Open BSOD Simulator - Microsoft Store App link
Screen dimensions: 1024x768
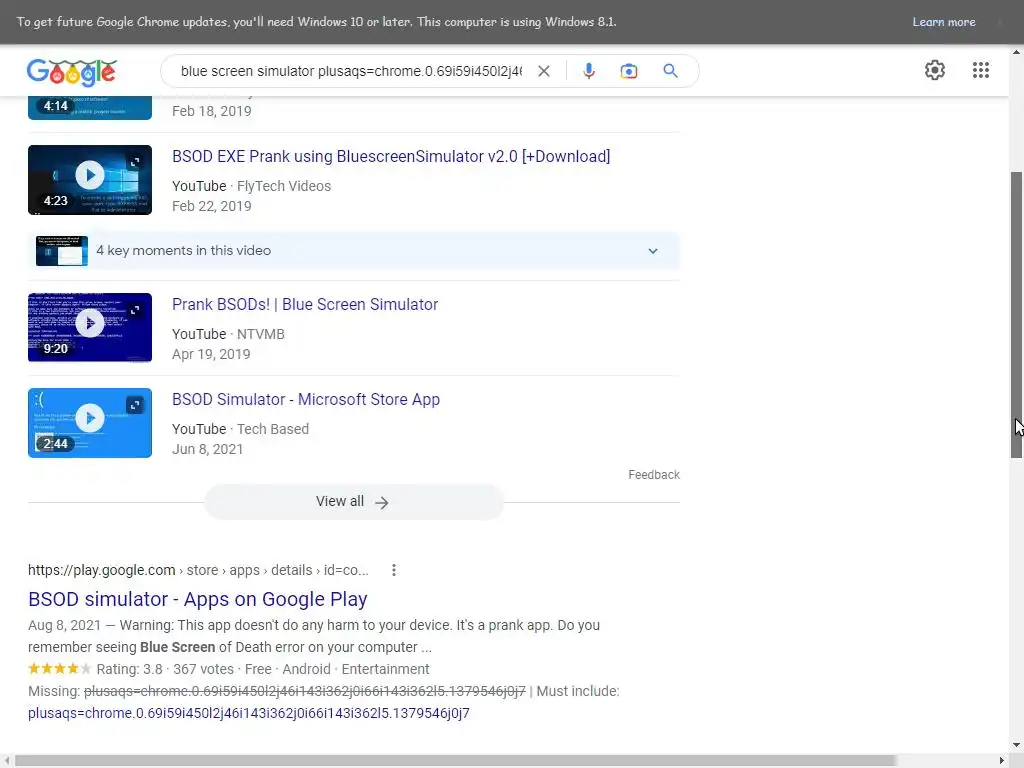click(x=306, y=400)
